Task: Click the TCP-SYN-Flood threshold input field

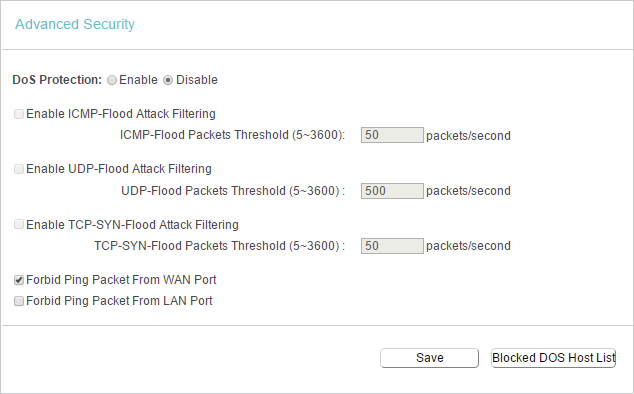Action: point(392,246)
